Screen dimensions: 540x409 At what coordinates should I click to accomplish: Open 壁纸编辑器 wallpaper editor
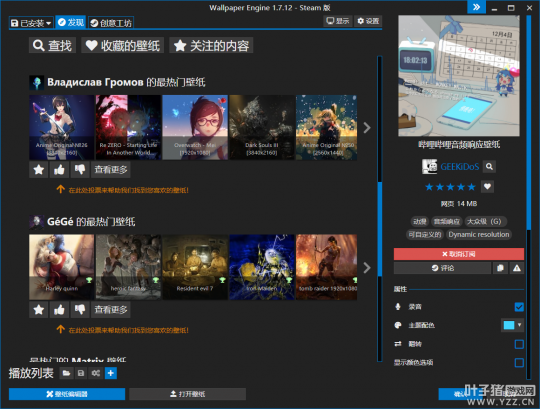click(67, 394)
